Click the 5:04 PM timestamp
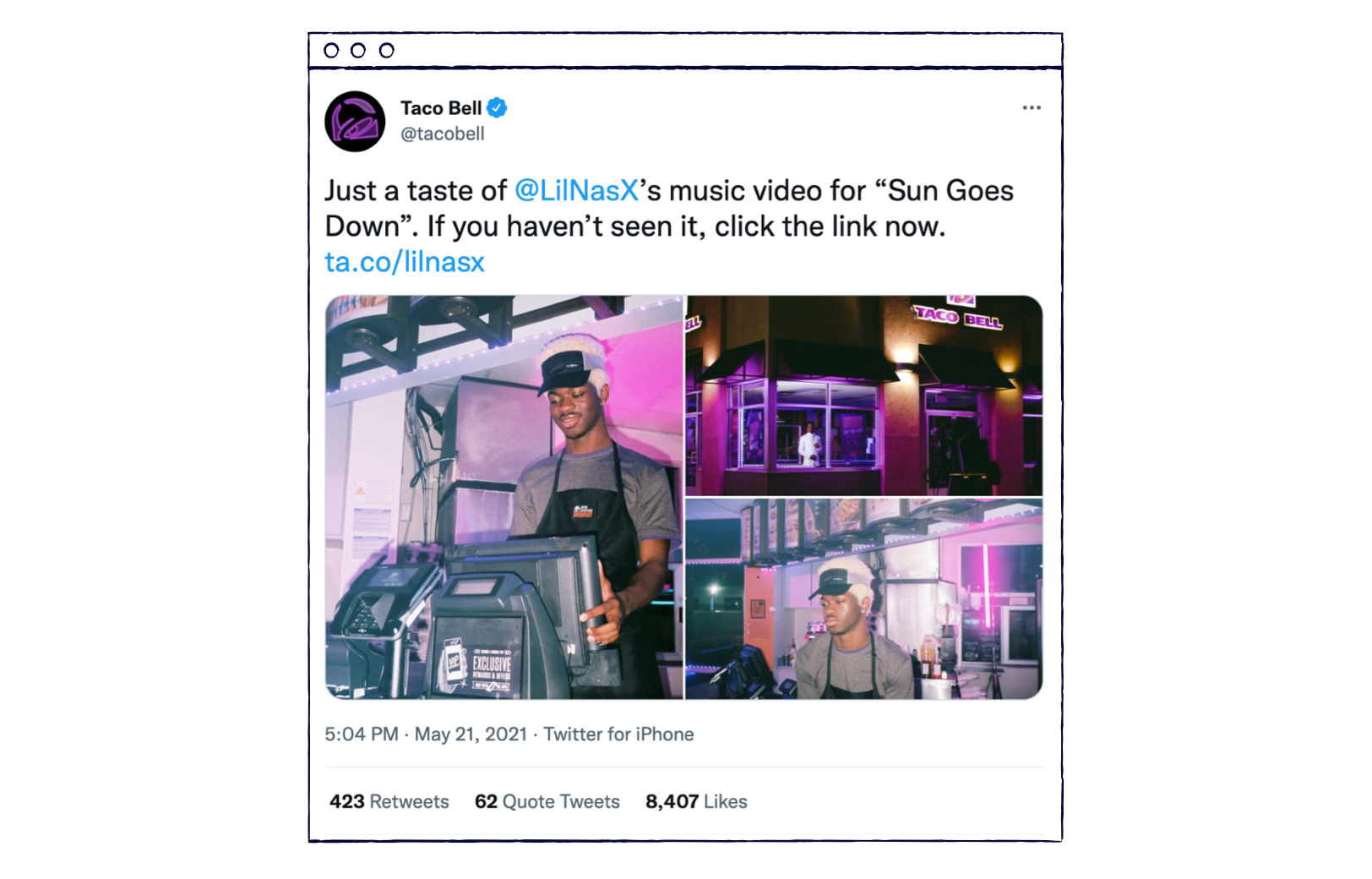The image size is (1372, 879). click(362, 734)
